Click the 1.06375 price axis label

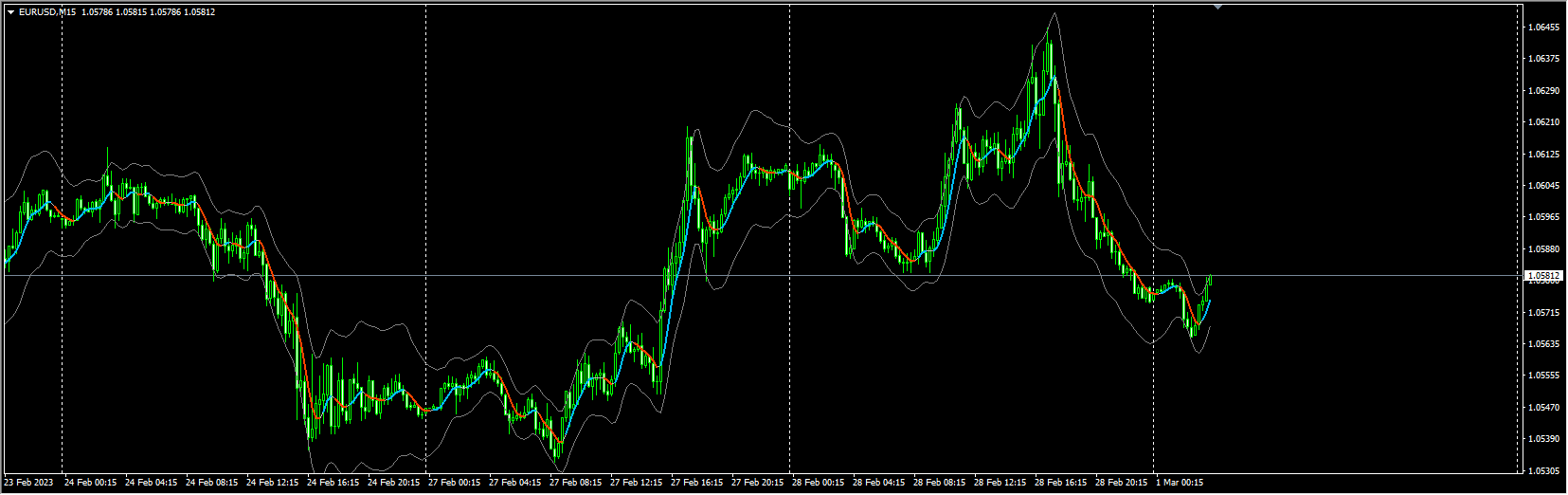coord(1543,59)
